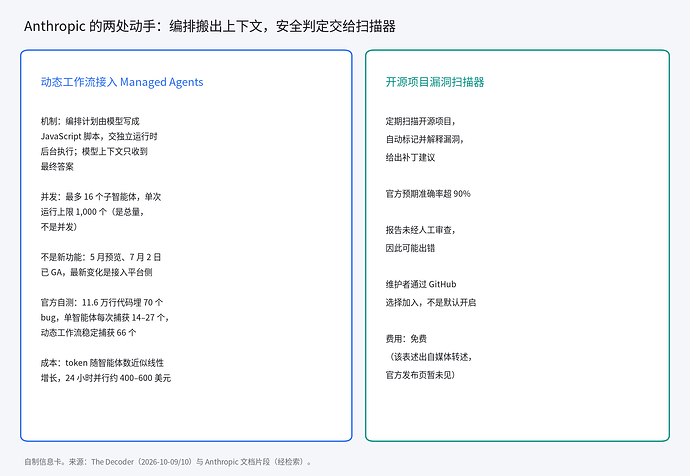Select the line "动态工作流稳定捕获 66 个"
The height and width of the screenshot is (476, 690).
click(88, 333)
